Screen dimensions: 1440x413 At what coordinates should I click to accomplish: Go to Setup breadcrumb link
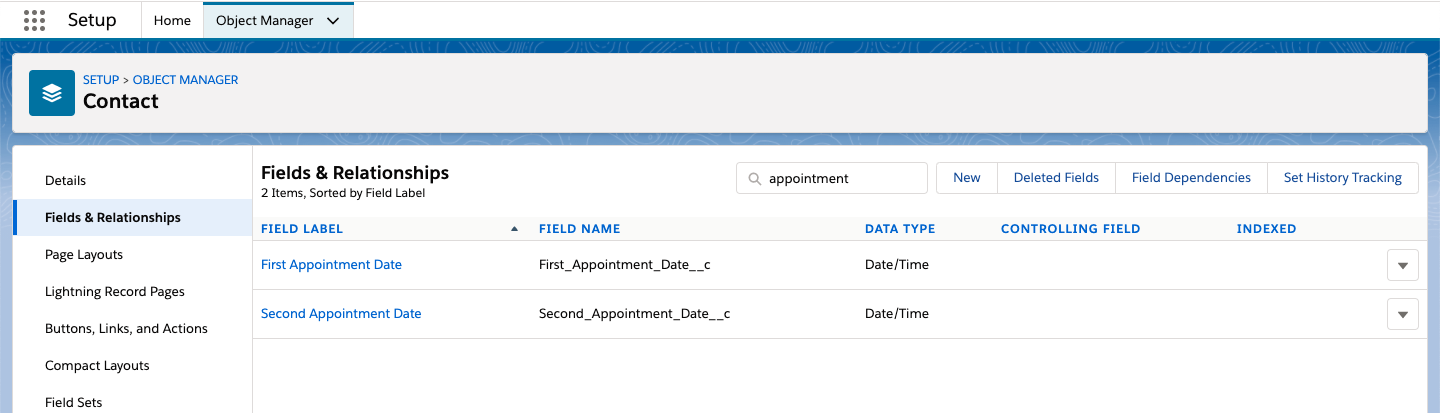point(101,80)
